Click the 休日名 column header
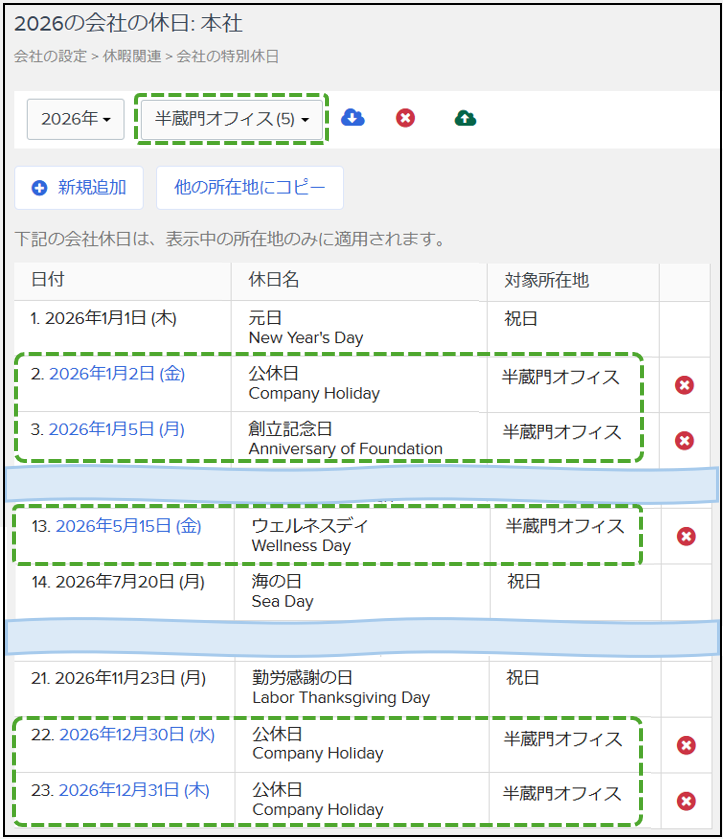Image resolution: width=723 pixels, height=839 pixels. tap(273, 280)
